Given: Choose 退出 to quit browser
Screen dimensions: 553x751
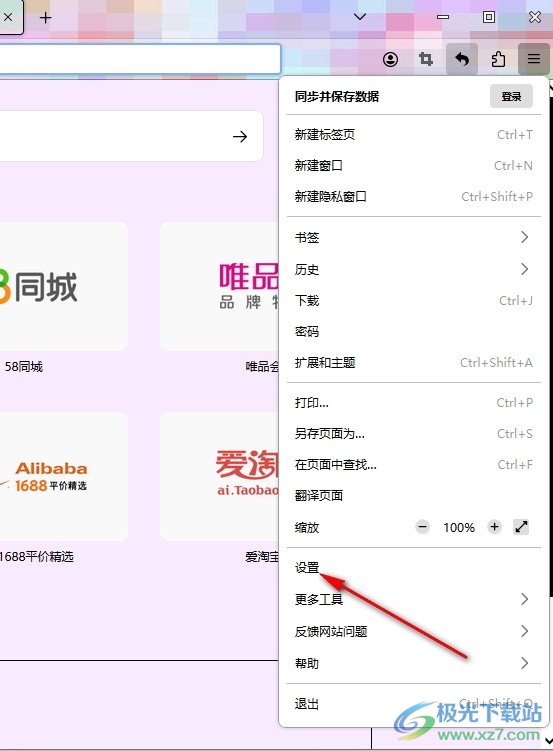Looking at the screenshot, I should pyautogui.click(x=414, y=704).
